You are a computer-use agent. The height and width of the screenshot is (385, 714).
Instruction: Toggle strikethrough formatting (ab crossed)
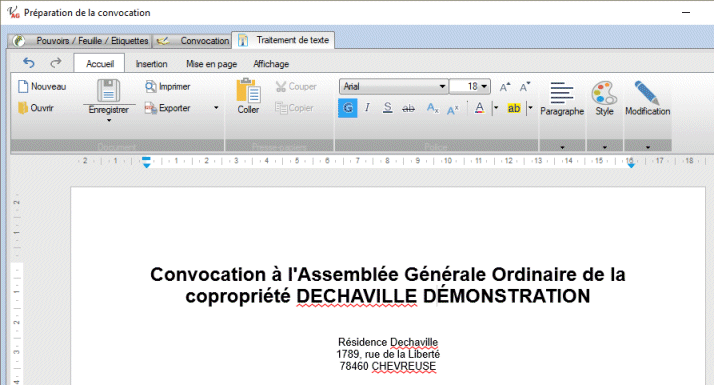coord(408,108)
